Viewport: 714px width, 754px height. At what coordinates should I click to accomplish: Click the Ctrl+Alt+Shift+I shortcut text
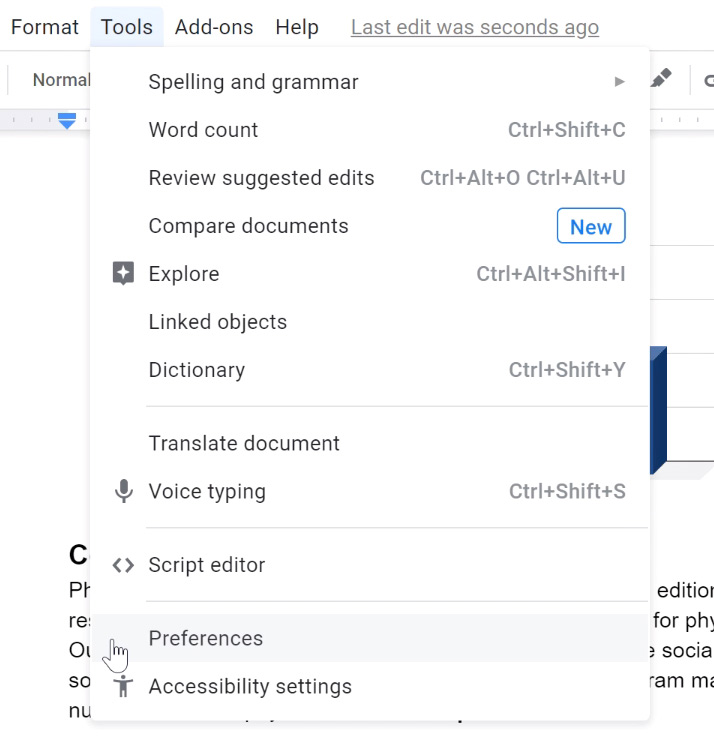pyautogui.click(x=551, y=274)
